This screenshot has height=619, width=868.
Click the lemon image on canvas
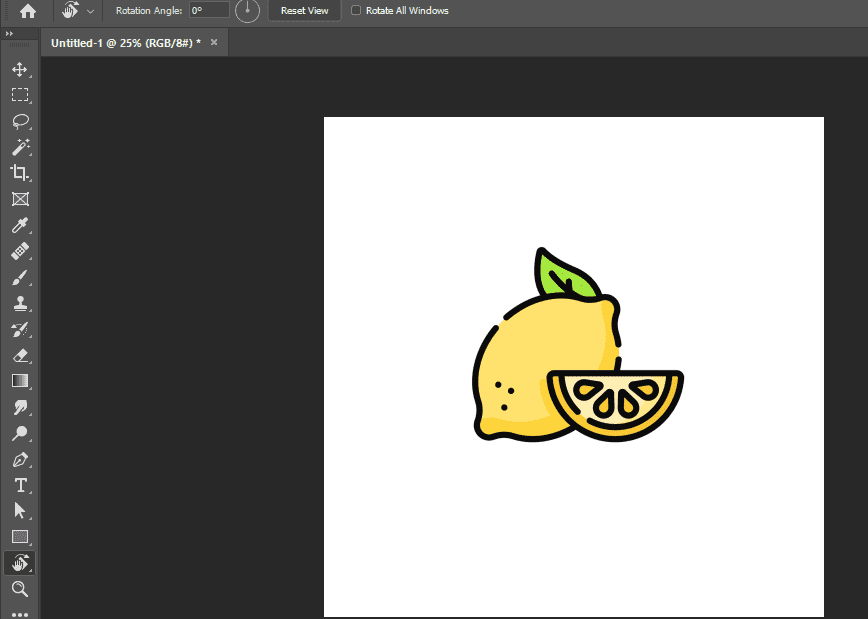coord(578,344)
